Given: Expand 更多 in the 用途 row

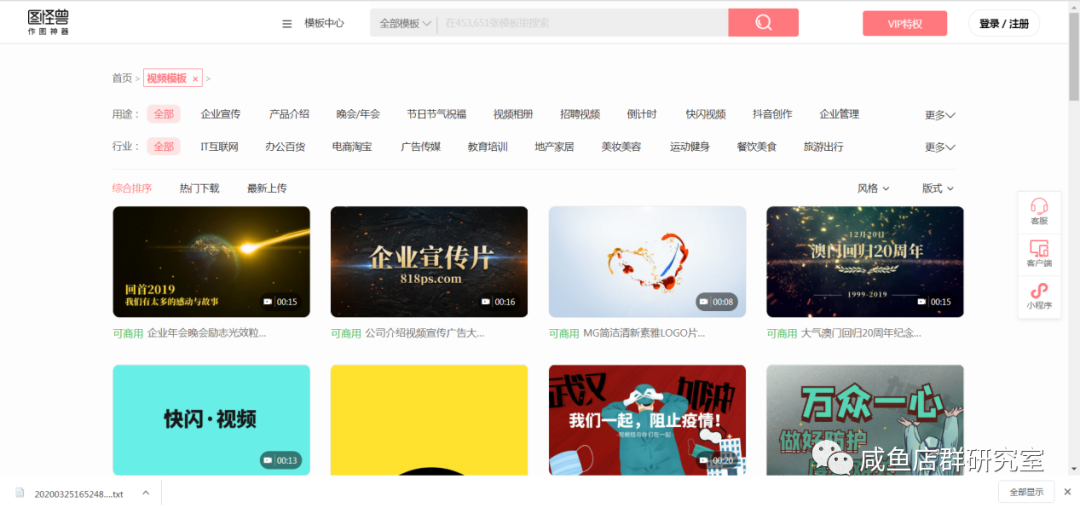Looking at the screenshot, I should coord(939,115).
